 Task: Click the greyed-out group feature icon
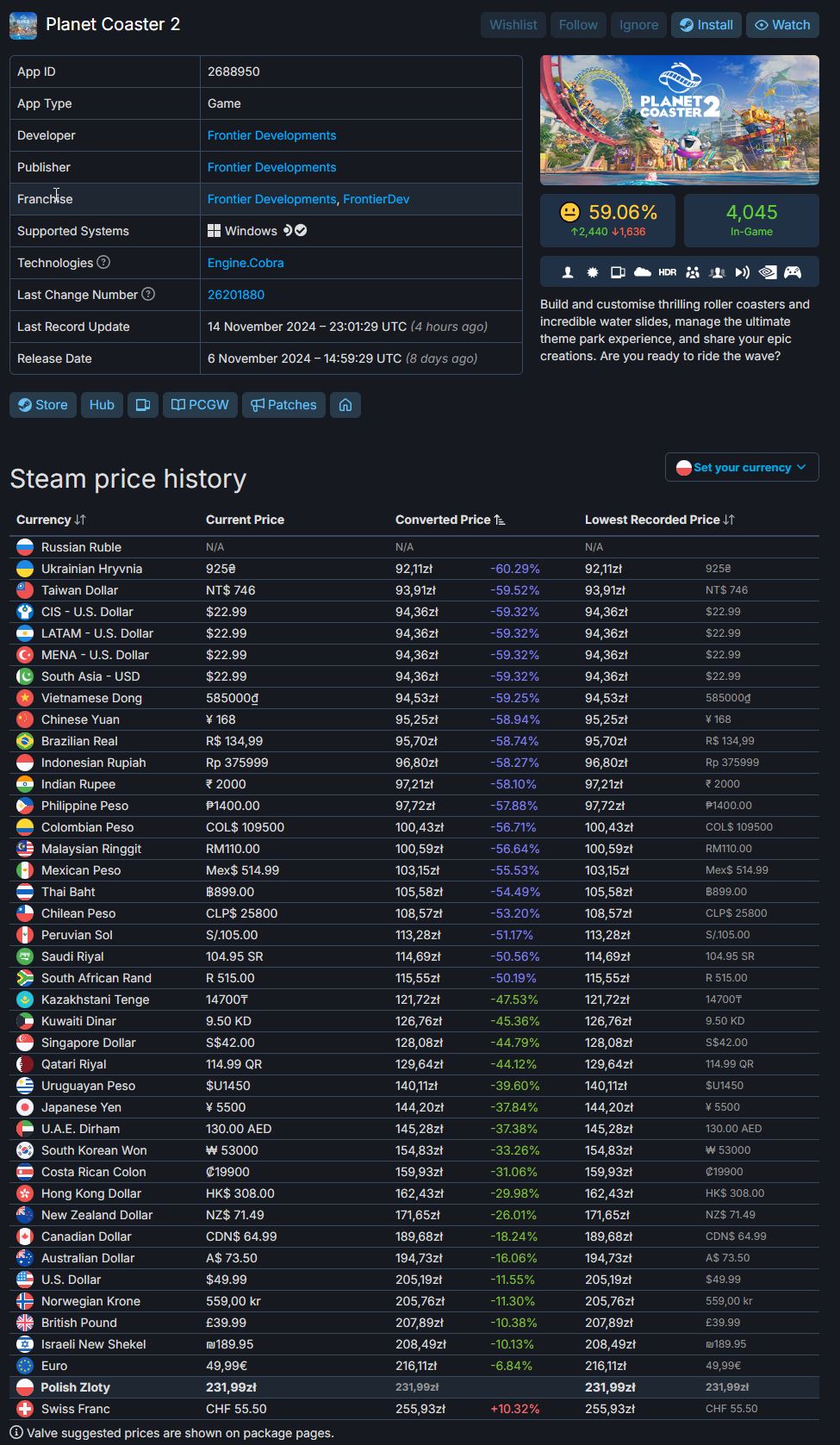tap(717, 272)
